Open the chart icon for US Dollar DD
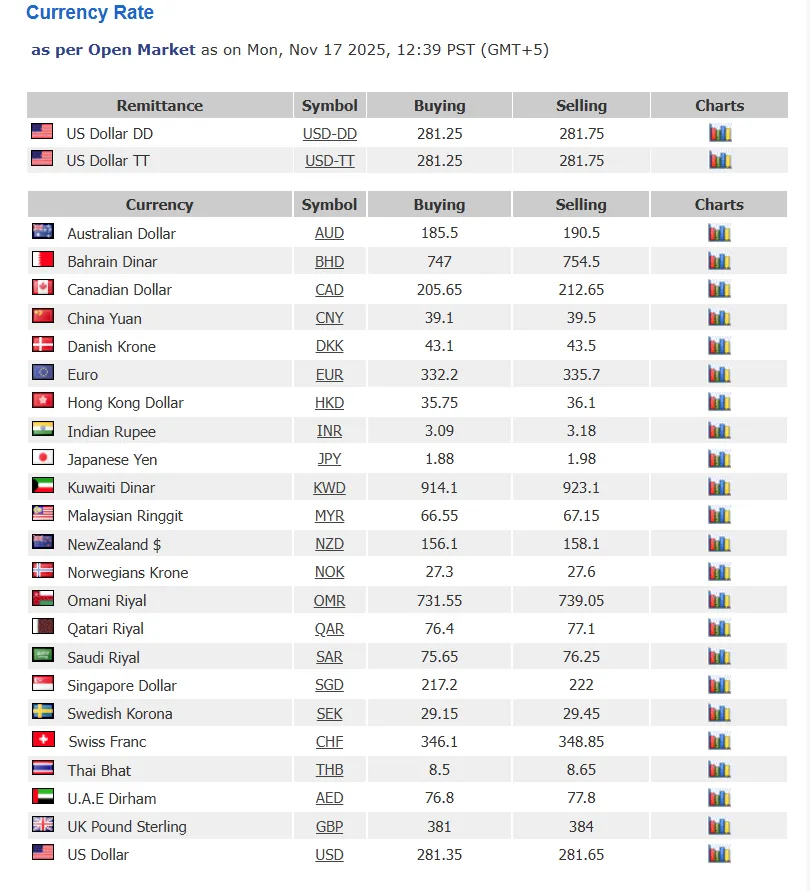810x891 pixels. coord(720,133)
